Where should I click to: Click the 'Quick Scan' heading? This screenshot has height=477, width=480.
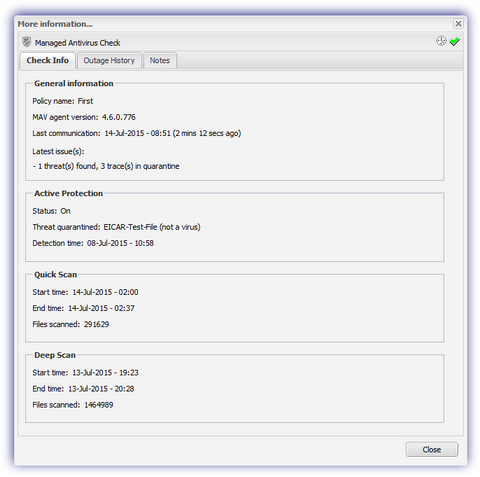56,275
